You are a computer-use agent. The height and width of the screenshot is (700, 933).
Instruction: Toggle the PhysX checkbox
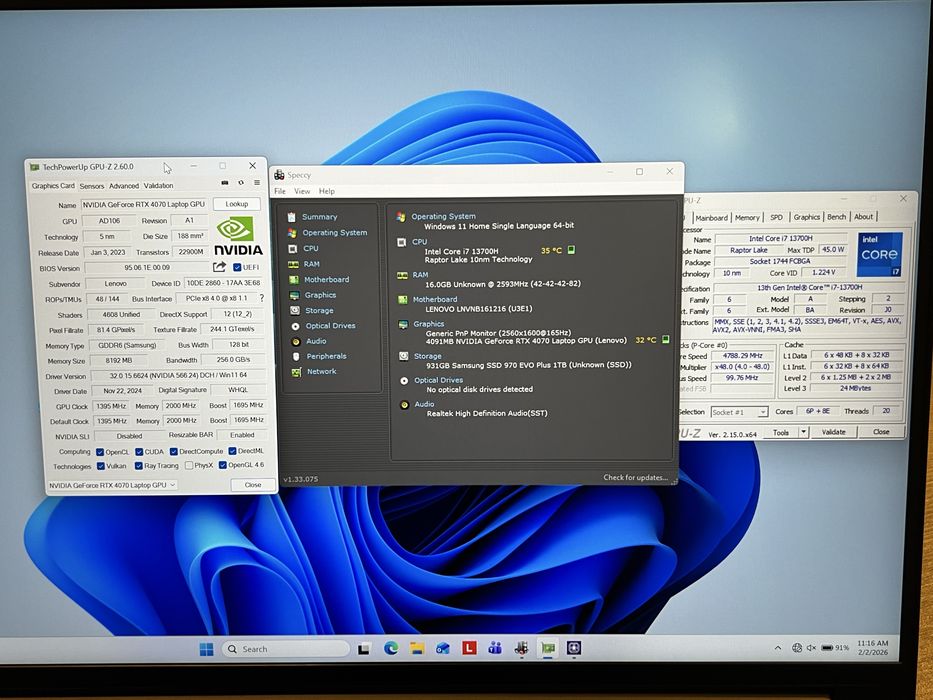click(187, 466)
